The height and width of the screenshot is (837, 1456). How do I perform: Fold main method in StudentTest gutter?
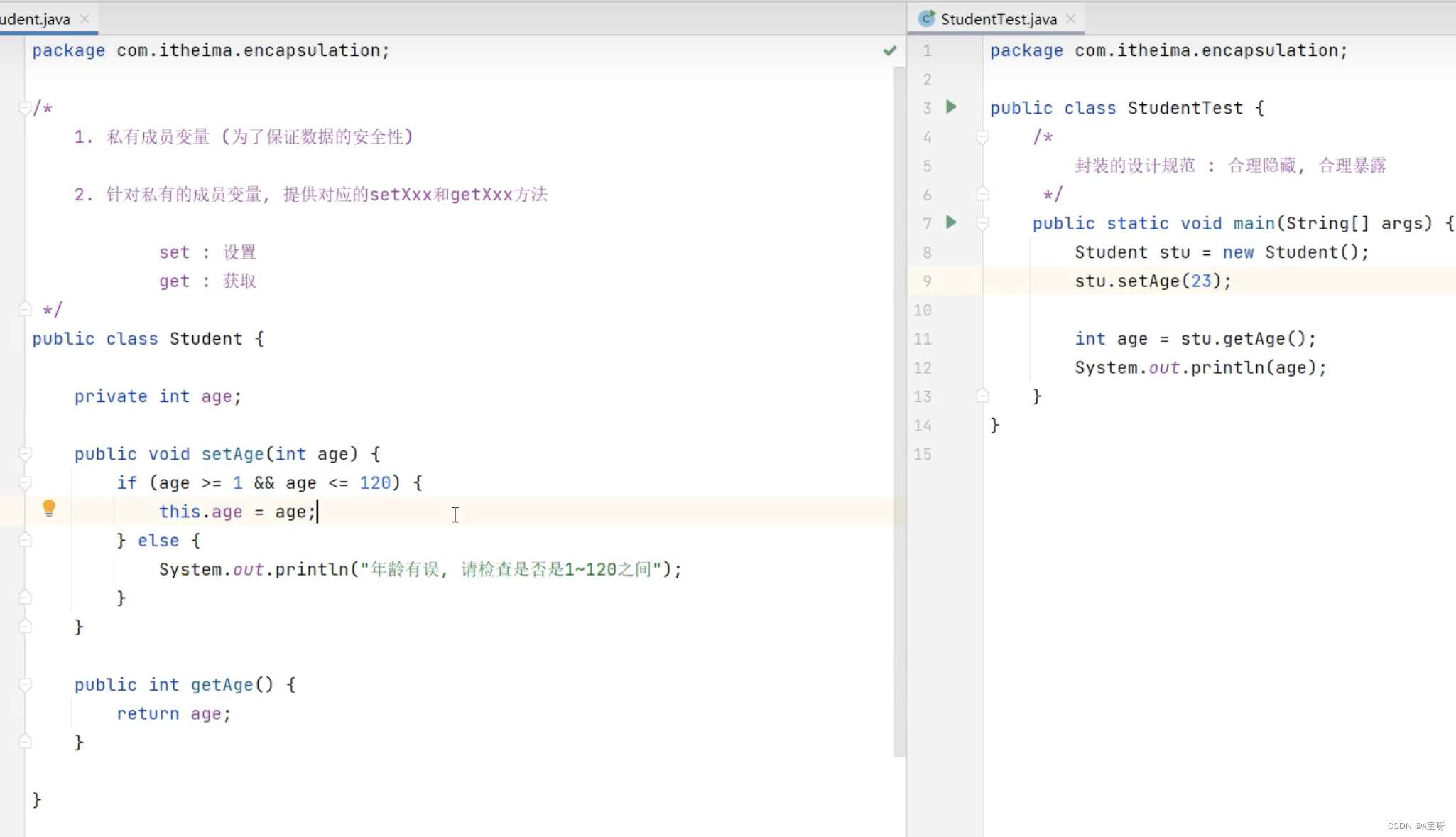(982, 223)
